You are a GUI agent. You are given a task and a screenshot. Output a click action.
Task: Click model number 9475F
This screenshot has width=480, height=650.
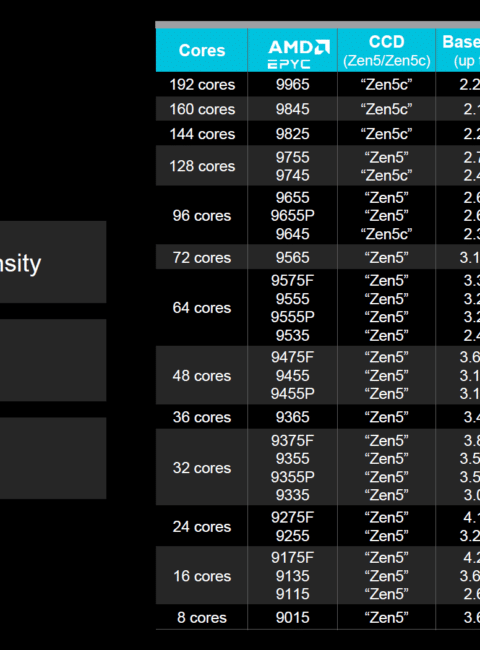[x=293, y=357]
